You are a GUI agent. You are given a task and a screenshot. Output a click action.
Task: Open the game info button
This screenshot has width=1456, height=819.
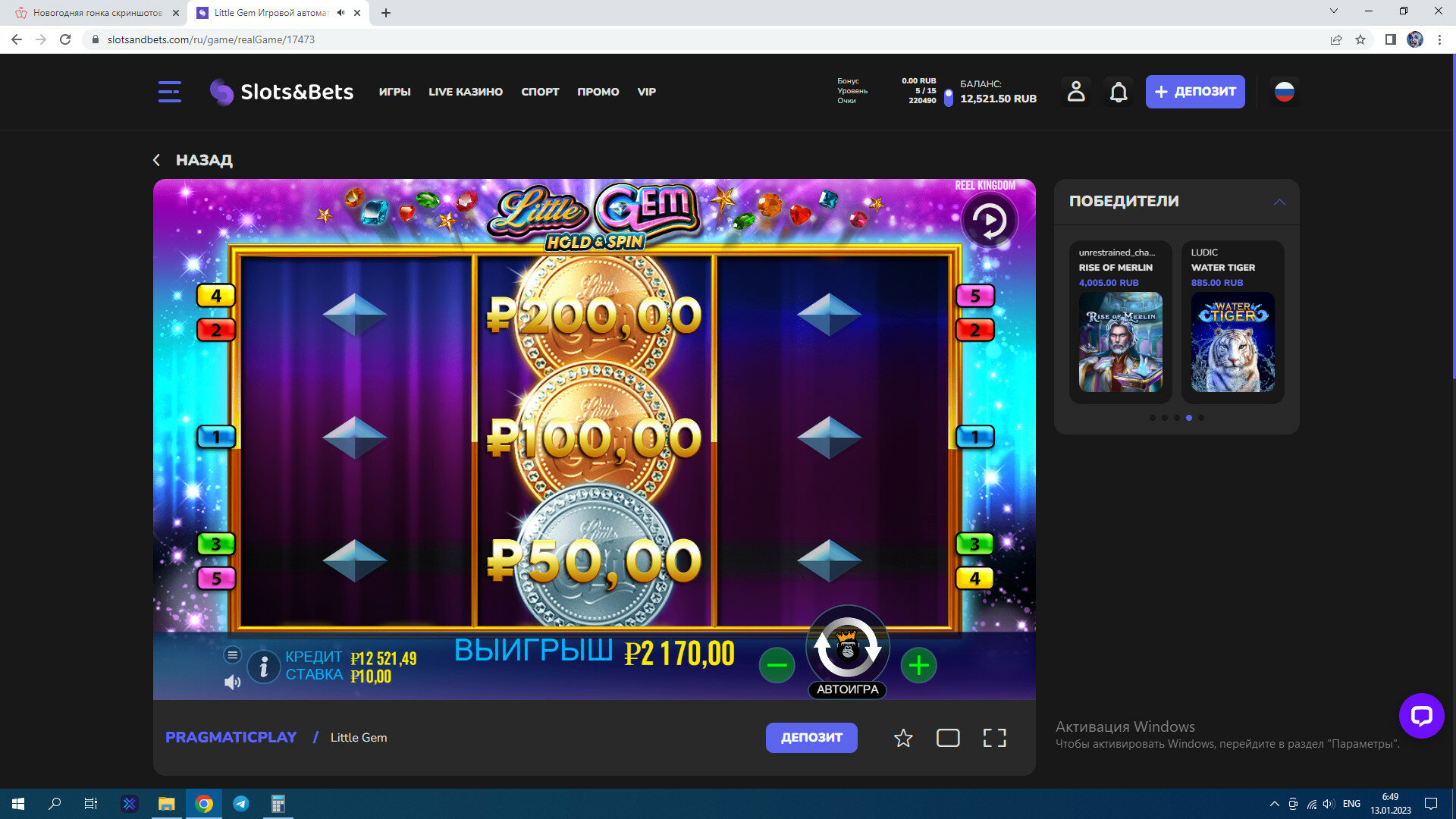tap(264, 667)
